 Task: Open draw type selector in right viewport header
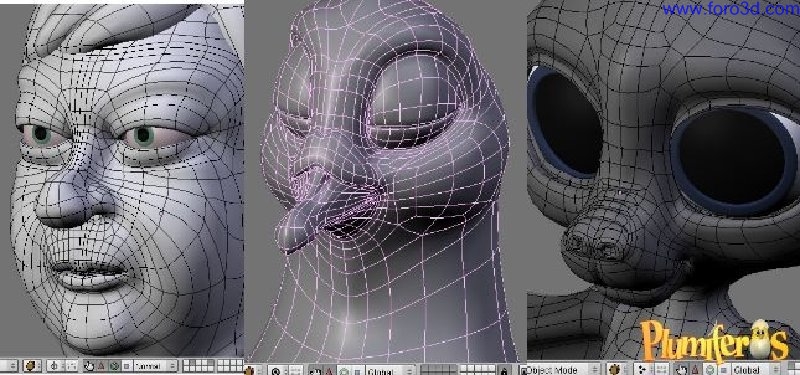(x=618, y=369)
